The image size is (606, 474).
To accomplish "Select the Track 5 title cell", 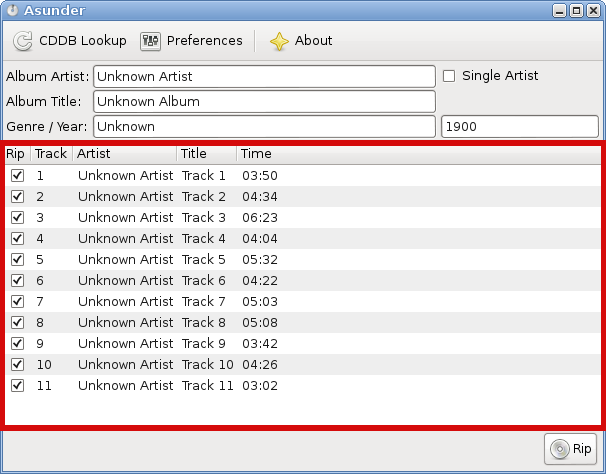I will [204, 259].
